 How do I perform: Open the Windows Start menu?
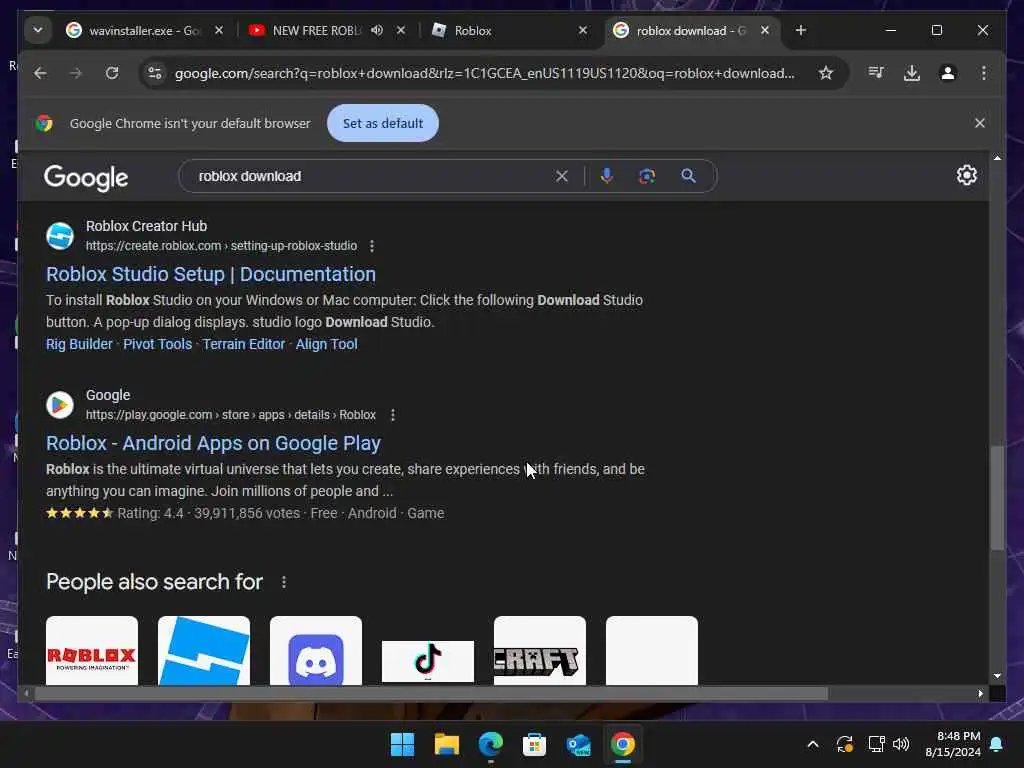[x=402, y=744]
